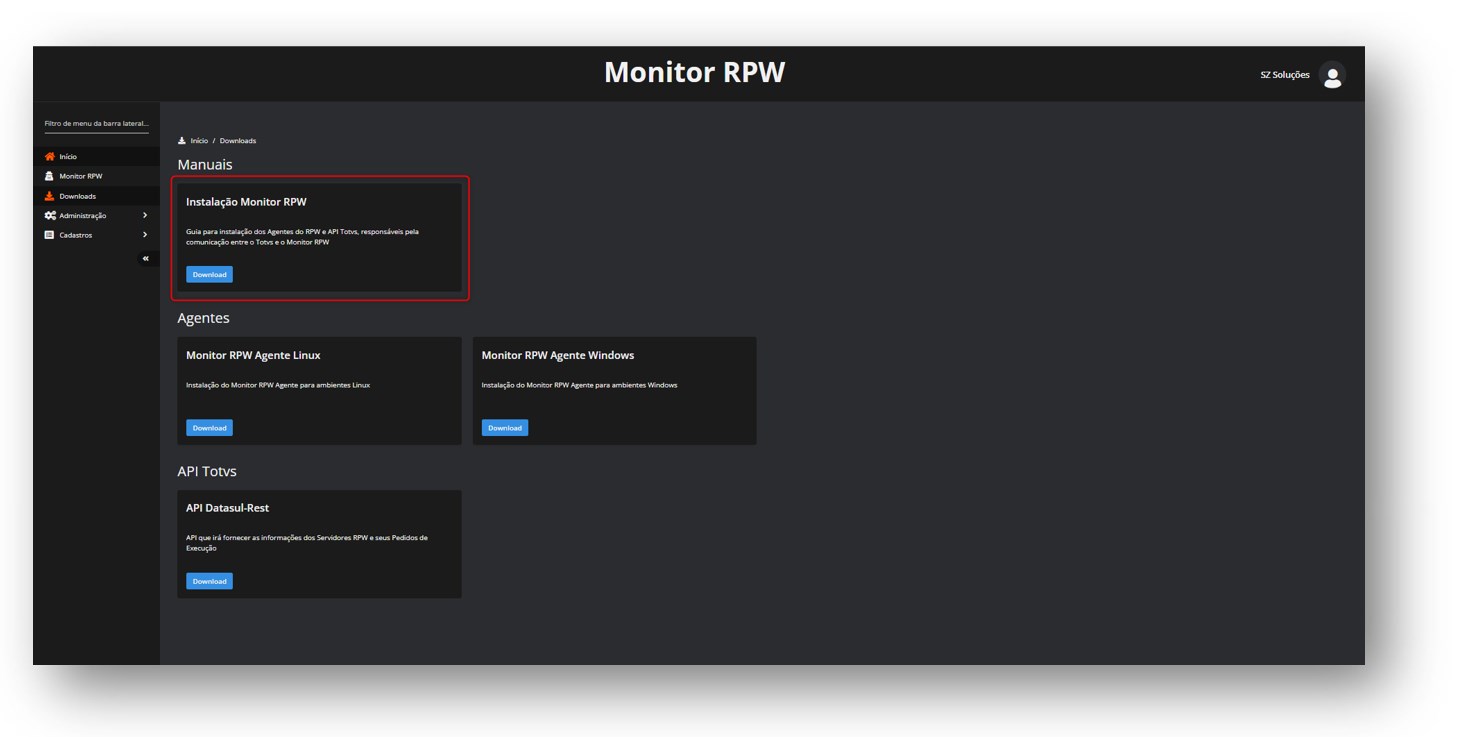This screenshot has width=1463, height=737.
Task: Click the download icon in the breadcrumb
Action: coord(182,141)
